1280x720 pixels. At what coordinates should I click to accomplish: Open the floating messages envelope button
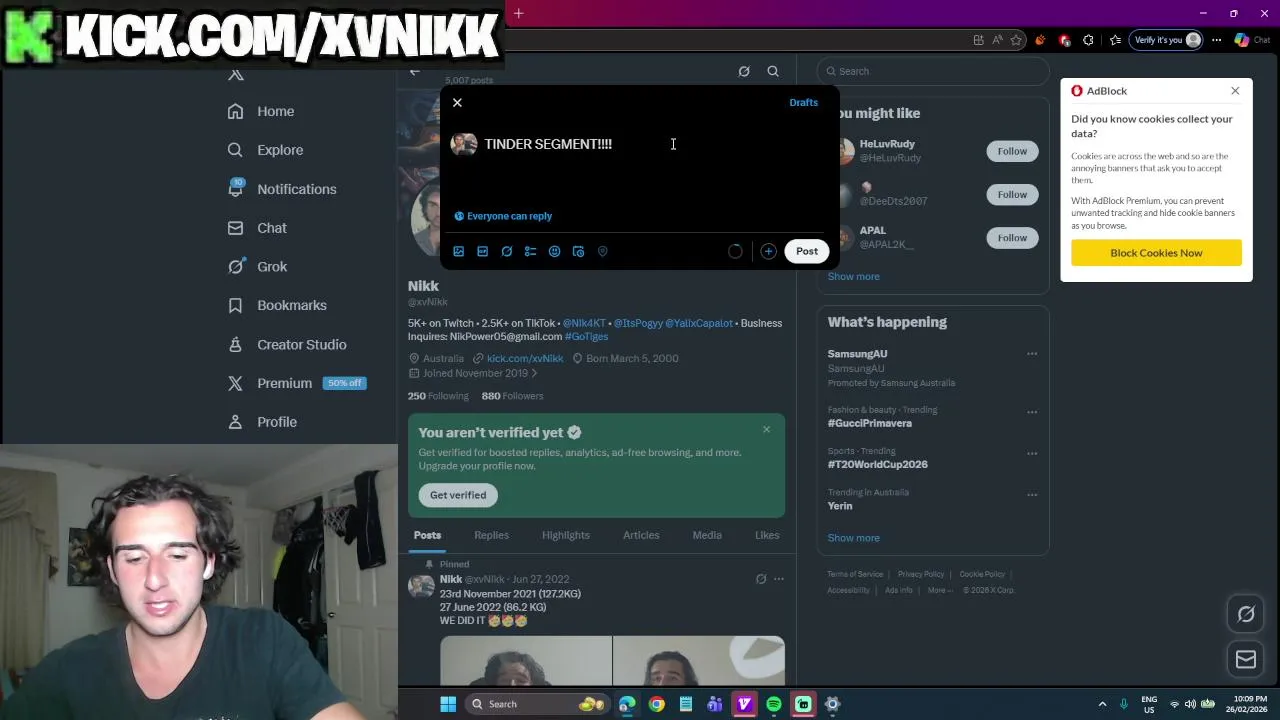[x=1246, y=659]
